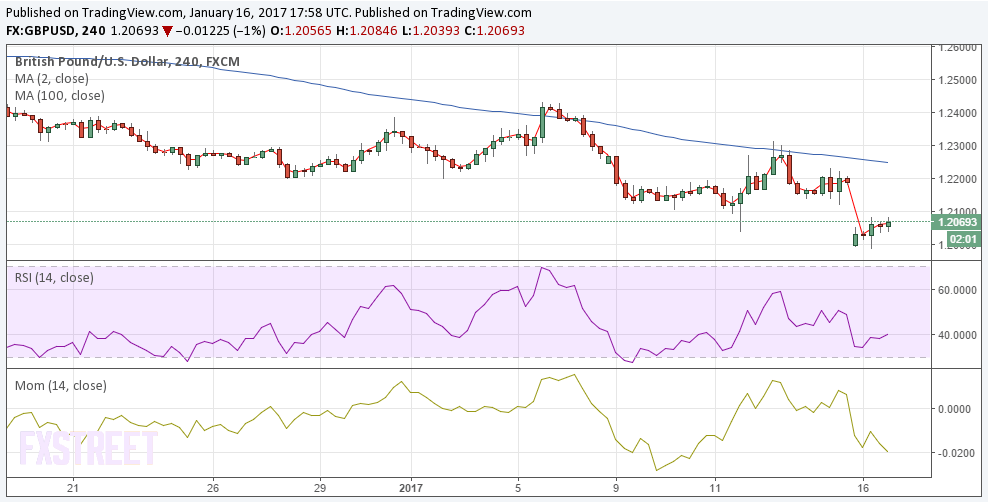Viewport: 988px width, 502px height.
Task: Click the 2017 year label on time axis
Action: tap(411, 488)
